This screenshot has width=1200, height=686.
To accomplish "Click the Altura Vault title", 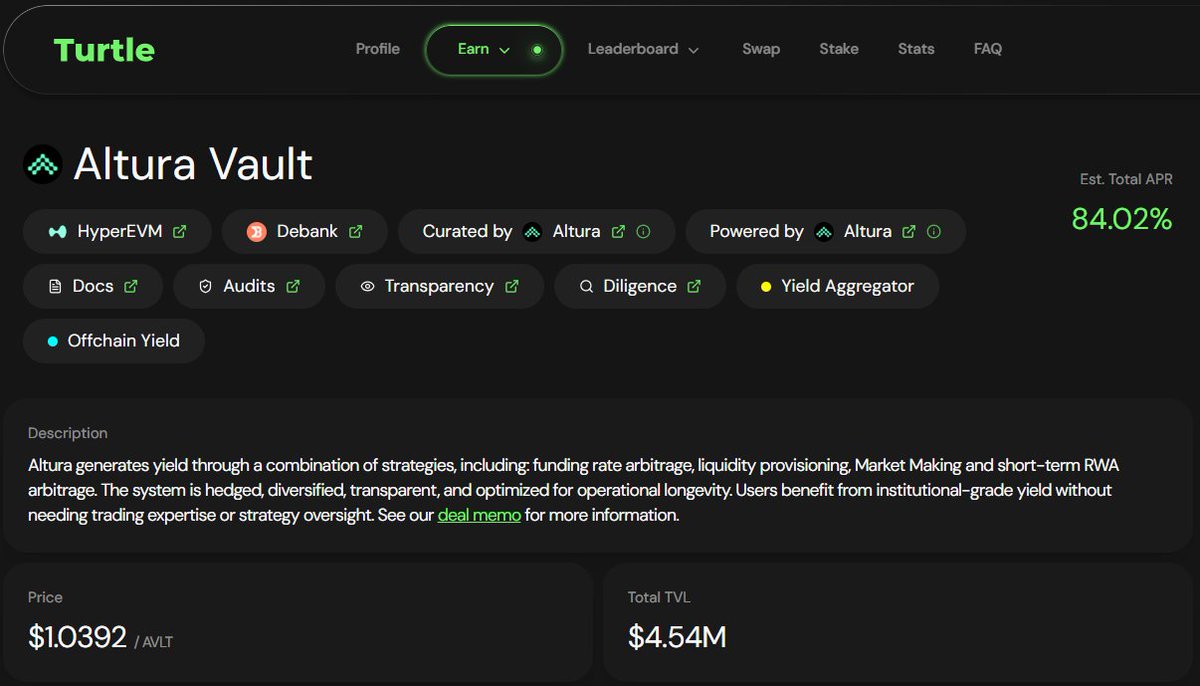I will click(193, 164).
